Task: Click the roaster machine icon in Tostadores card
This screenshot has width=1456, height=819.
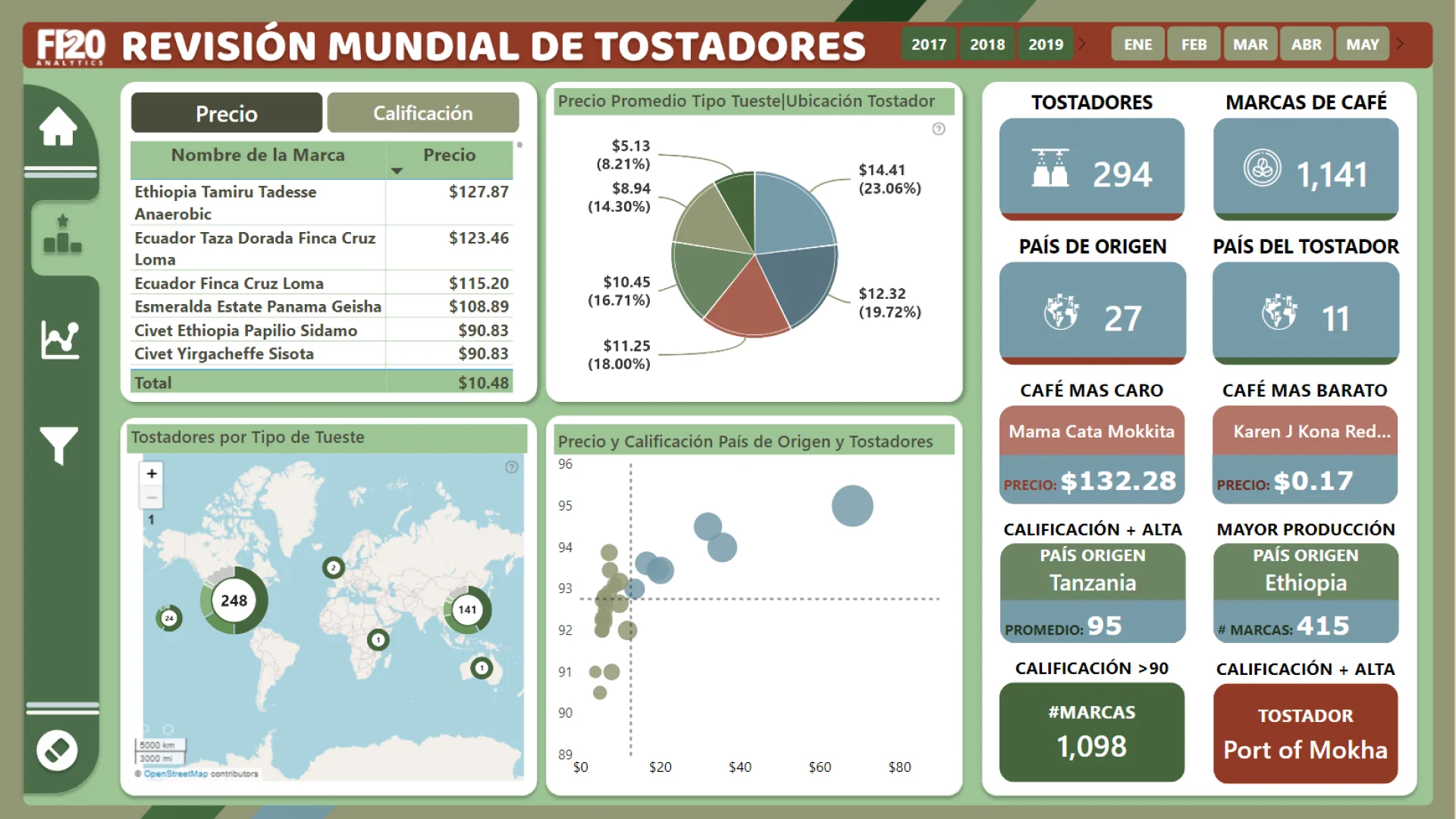Action: click(1050, 168)
